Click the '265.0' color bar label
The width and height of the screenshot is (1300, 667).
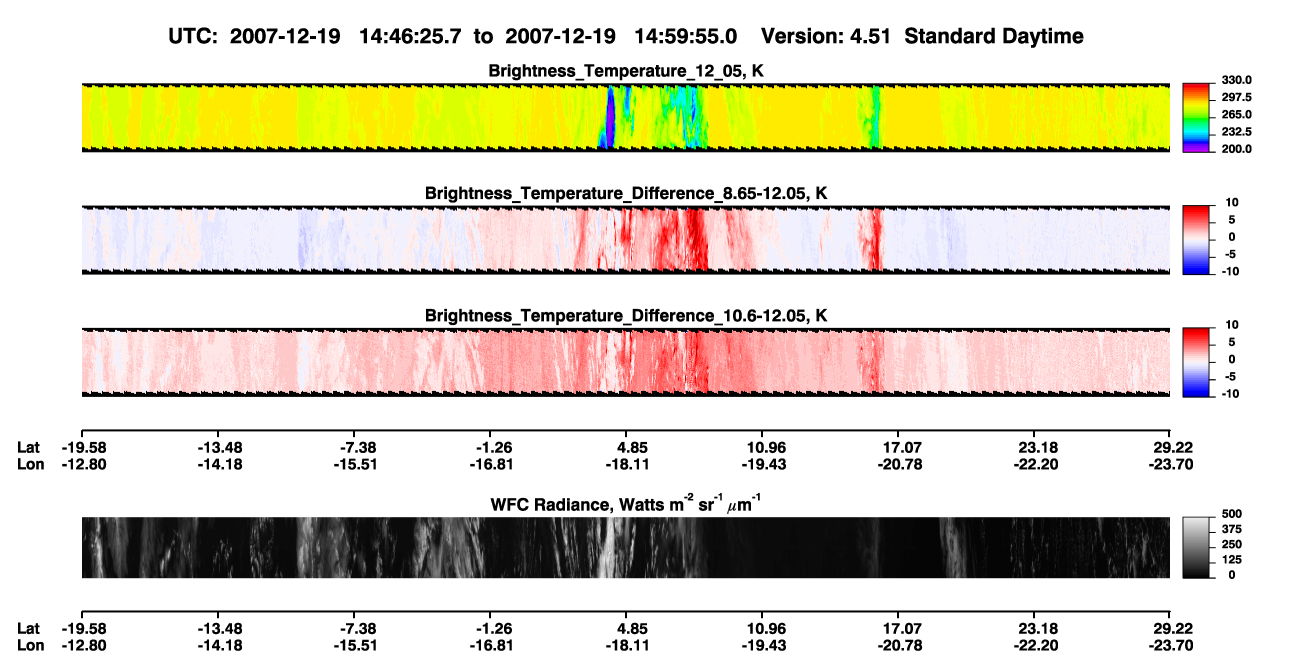pos(1235,115)
